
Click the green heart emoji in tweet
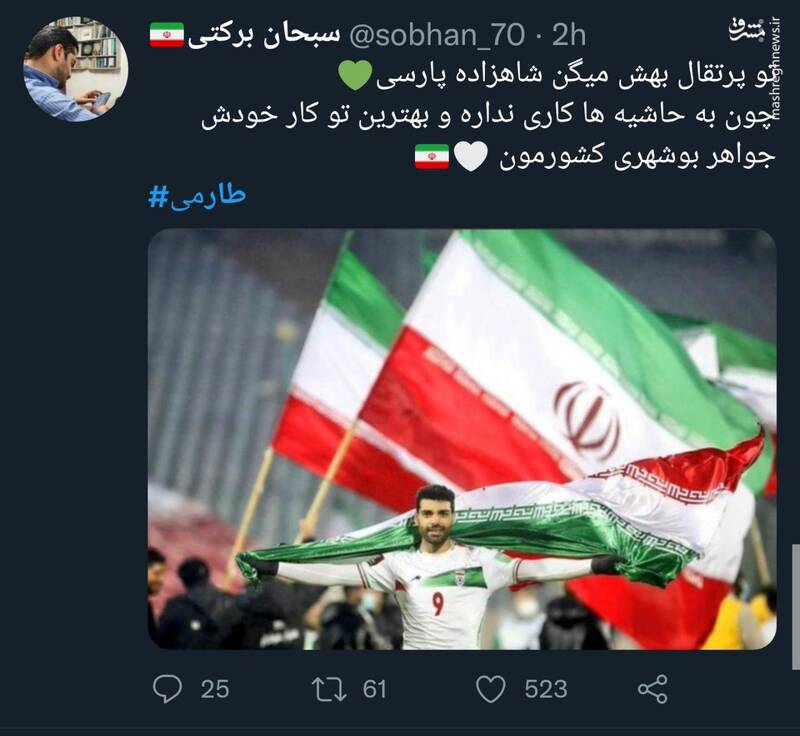click(356, 76)
